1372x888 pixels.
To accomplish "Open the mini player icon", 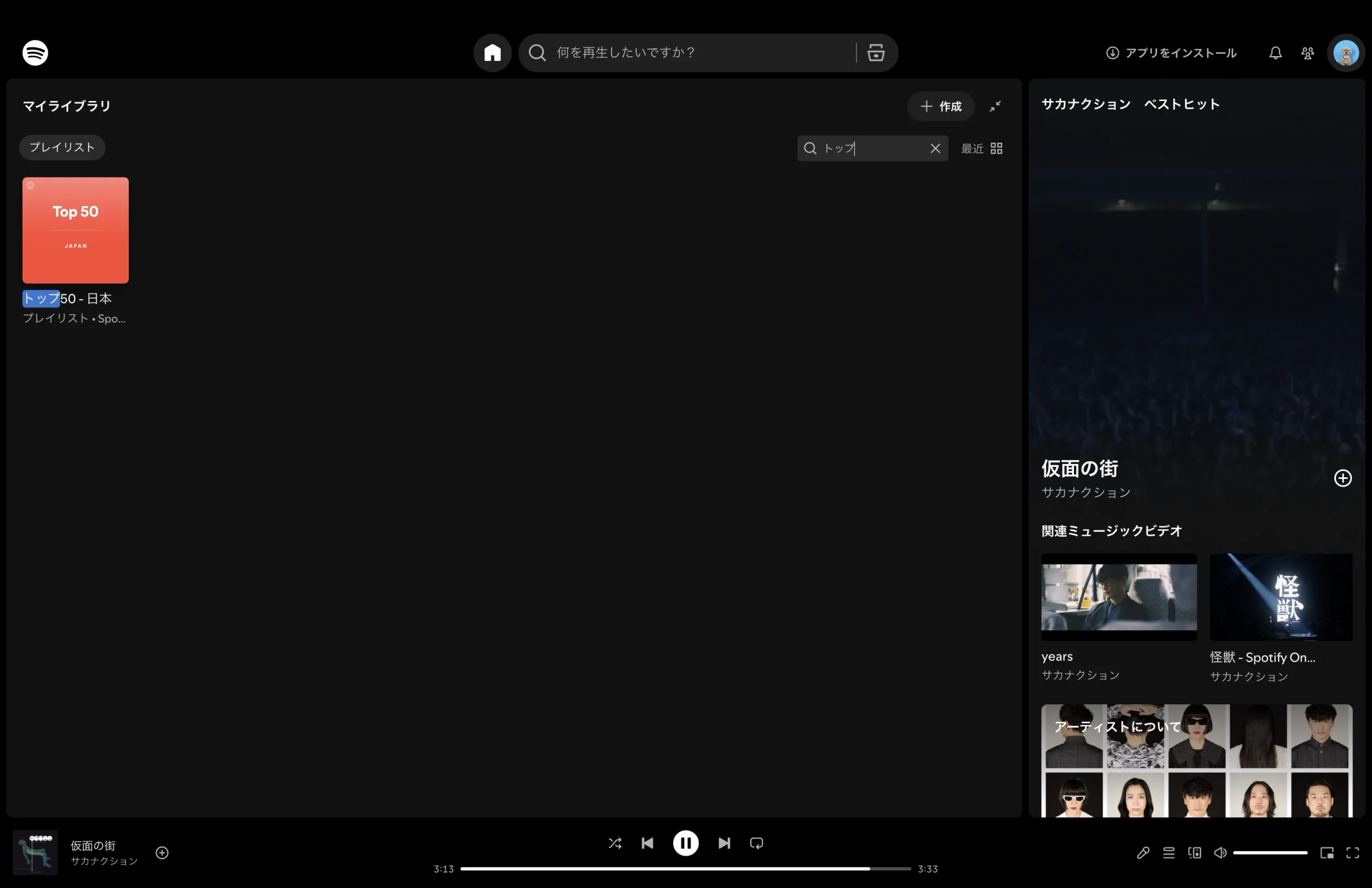I will pyautogui.click(x=1326, y=852).
